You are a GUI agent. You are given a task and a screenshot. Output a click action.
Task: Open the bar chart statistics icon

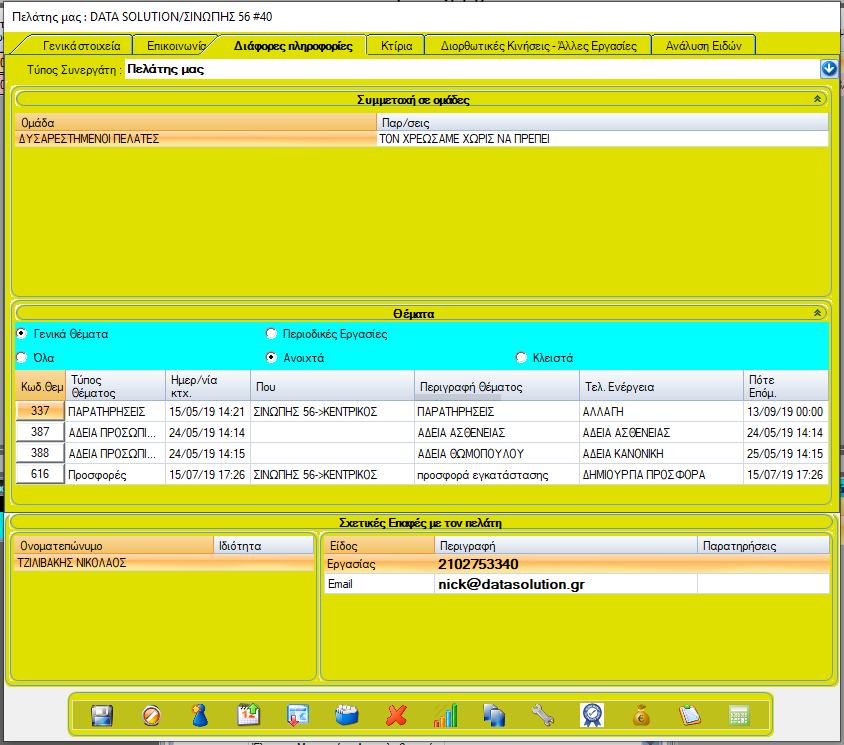pos(445,715)
